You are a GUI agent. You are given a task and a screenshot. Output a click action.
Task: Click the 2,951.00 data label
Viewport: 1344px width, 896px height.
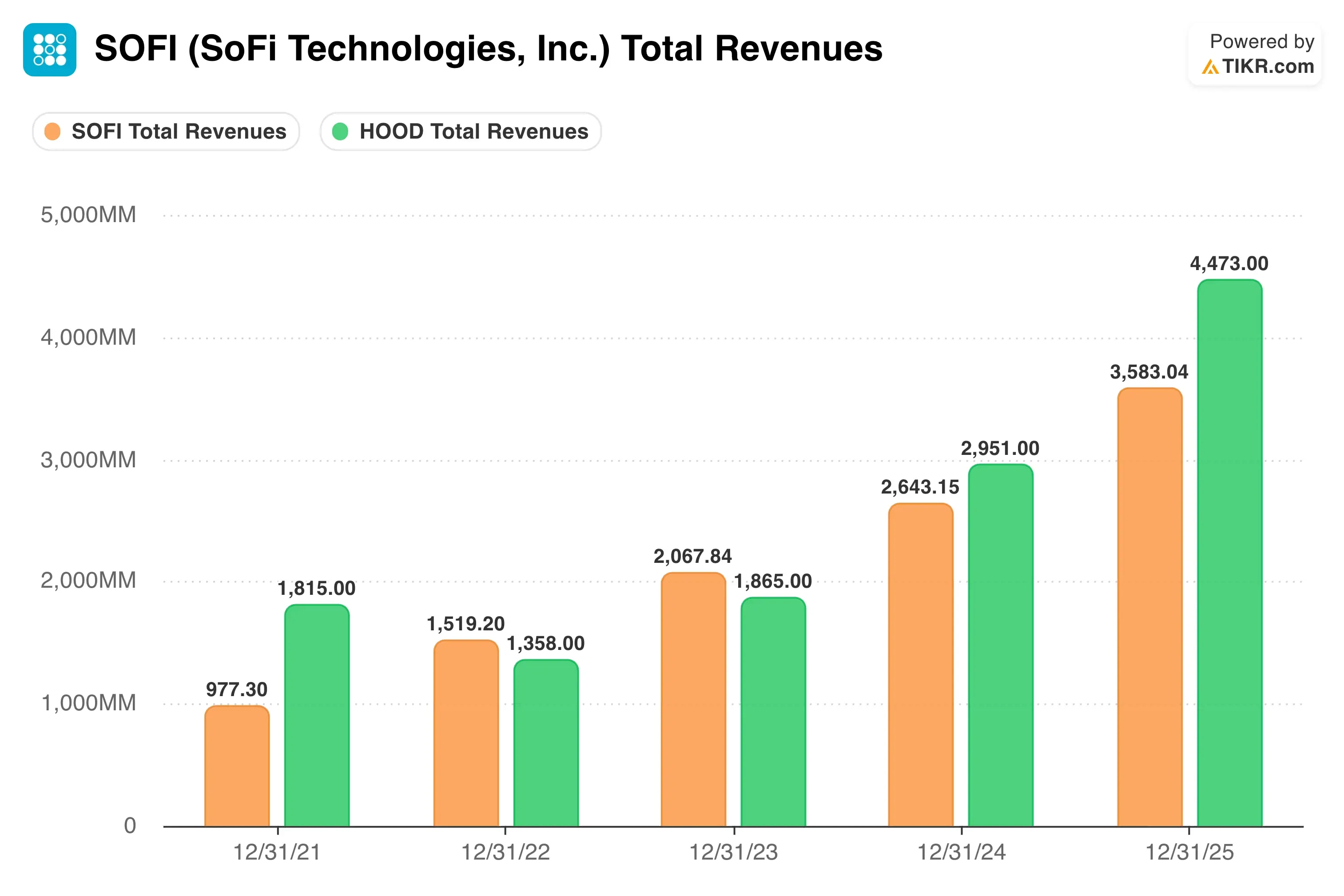pos(1000,448)
